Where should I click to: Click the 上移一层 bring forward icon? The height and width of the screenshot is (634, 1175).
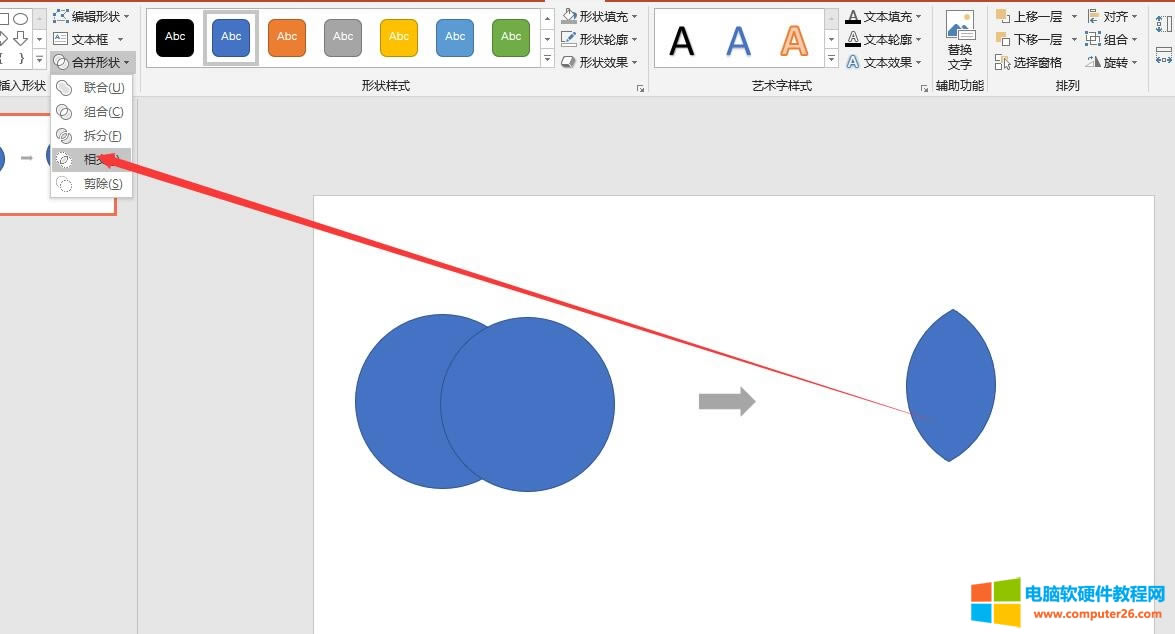coord(1003,16)
